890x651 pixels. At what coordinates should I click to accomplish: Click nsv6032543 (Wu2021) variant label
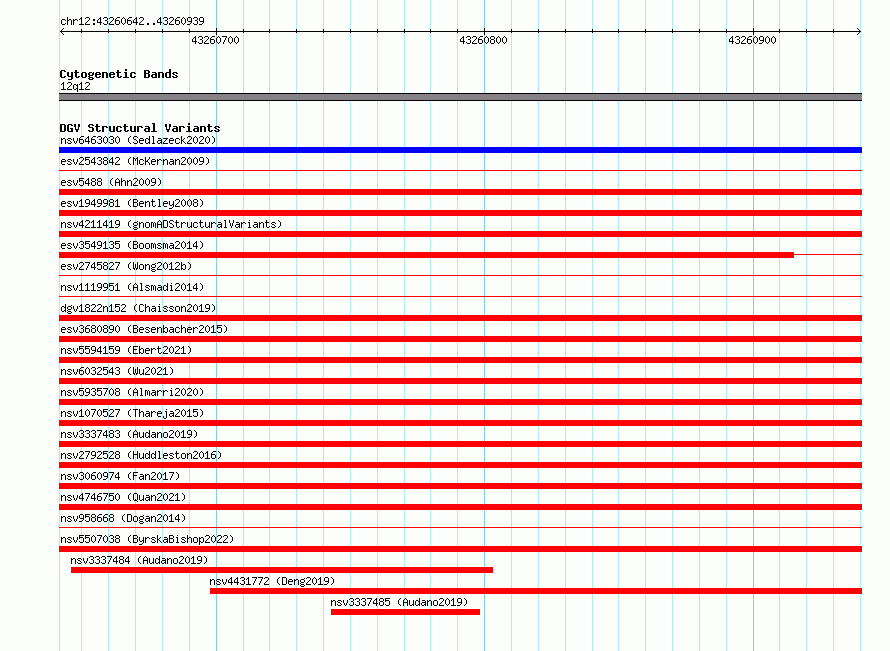tap(117, 371)
